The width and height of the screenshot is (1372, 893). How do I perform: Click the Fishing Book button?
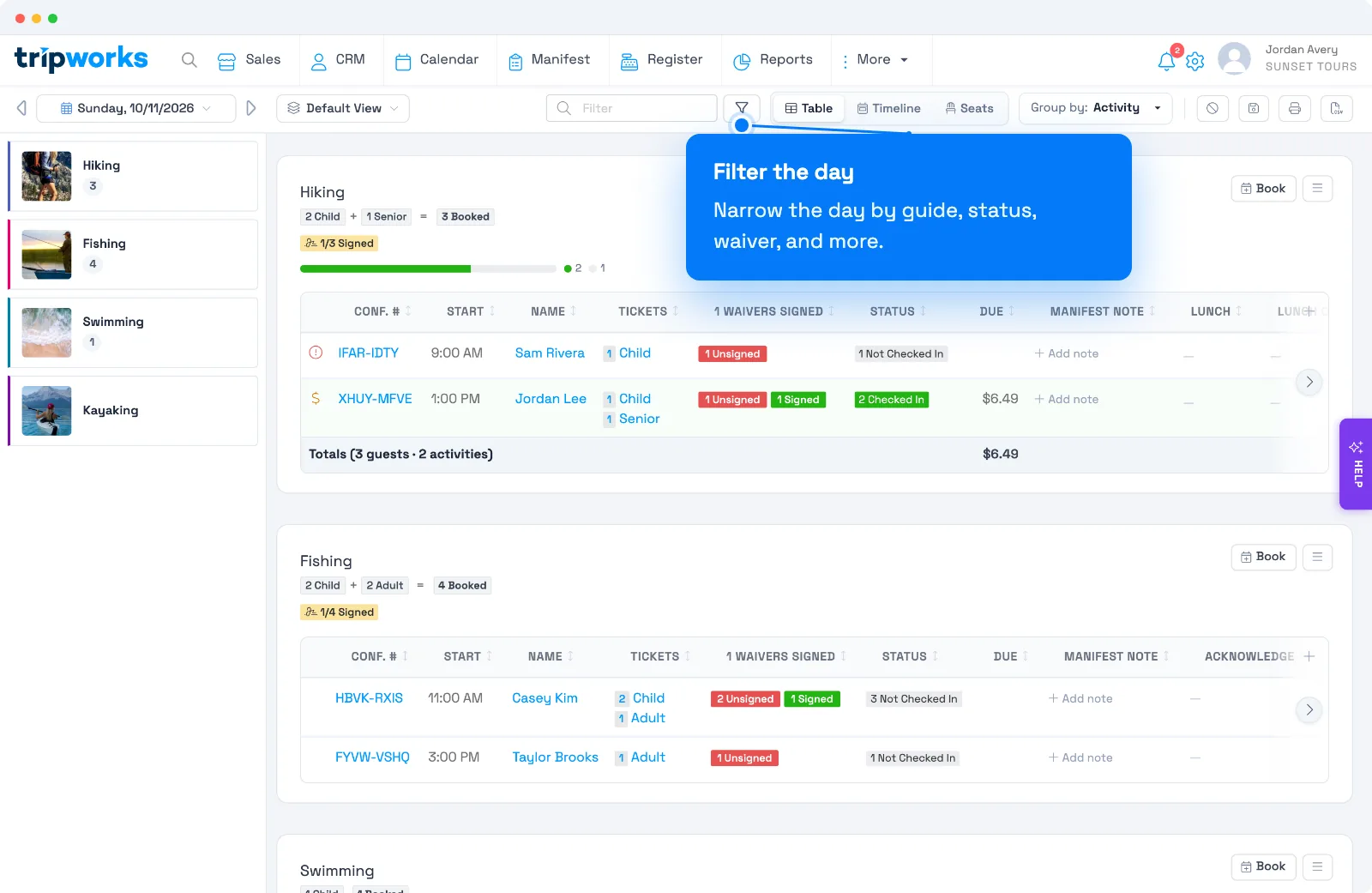coord(1263,557)
